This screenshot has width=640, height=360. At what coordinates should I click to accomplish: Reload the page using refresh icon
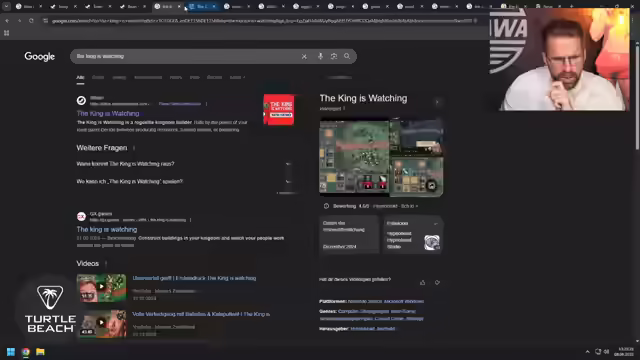tap(31, 20)
